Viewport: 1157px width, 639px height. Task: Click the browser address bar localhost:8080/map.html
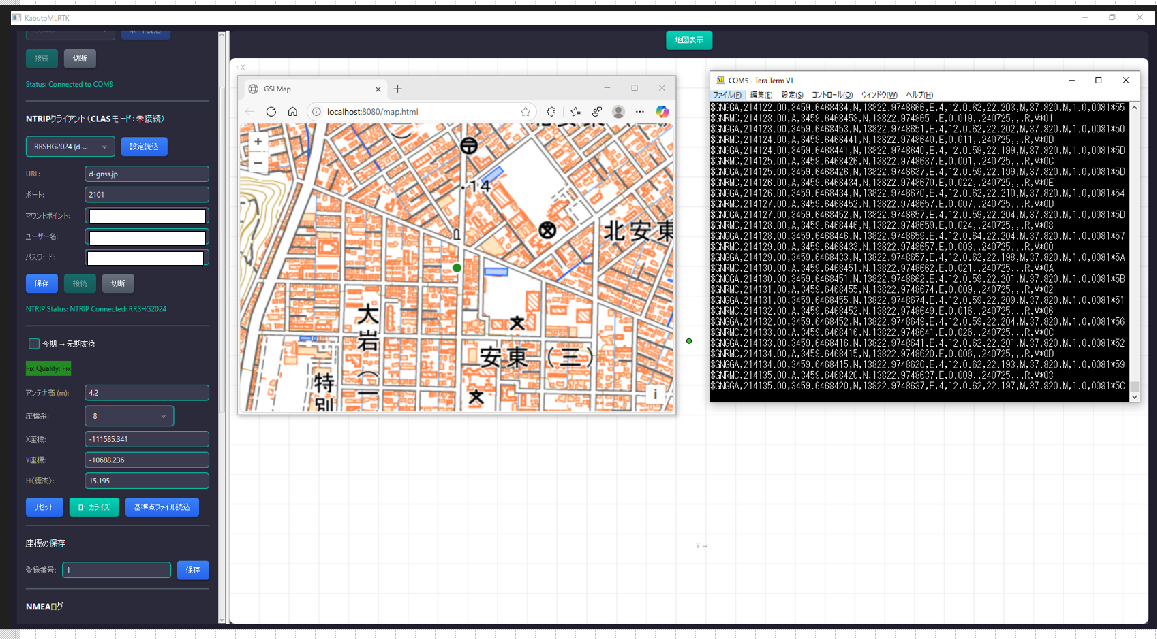(421, 112)
